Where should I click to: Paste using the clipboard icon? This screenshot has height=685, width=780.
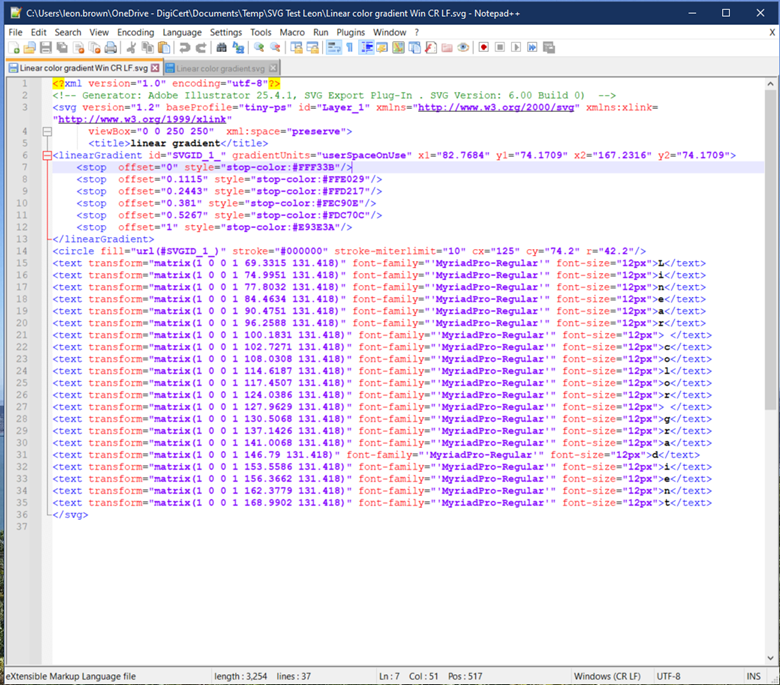click(164, 48)
